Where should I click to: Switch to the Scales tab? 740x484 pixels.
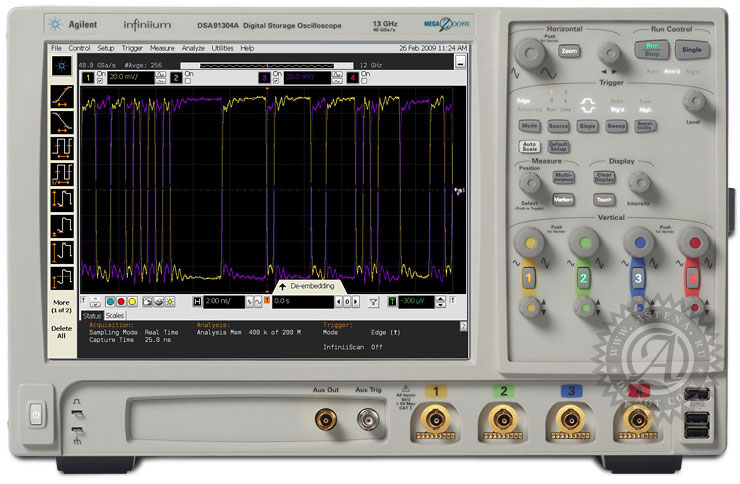[115, 315]
